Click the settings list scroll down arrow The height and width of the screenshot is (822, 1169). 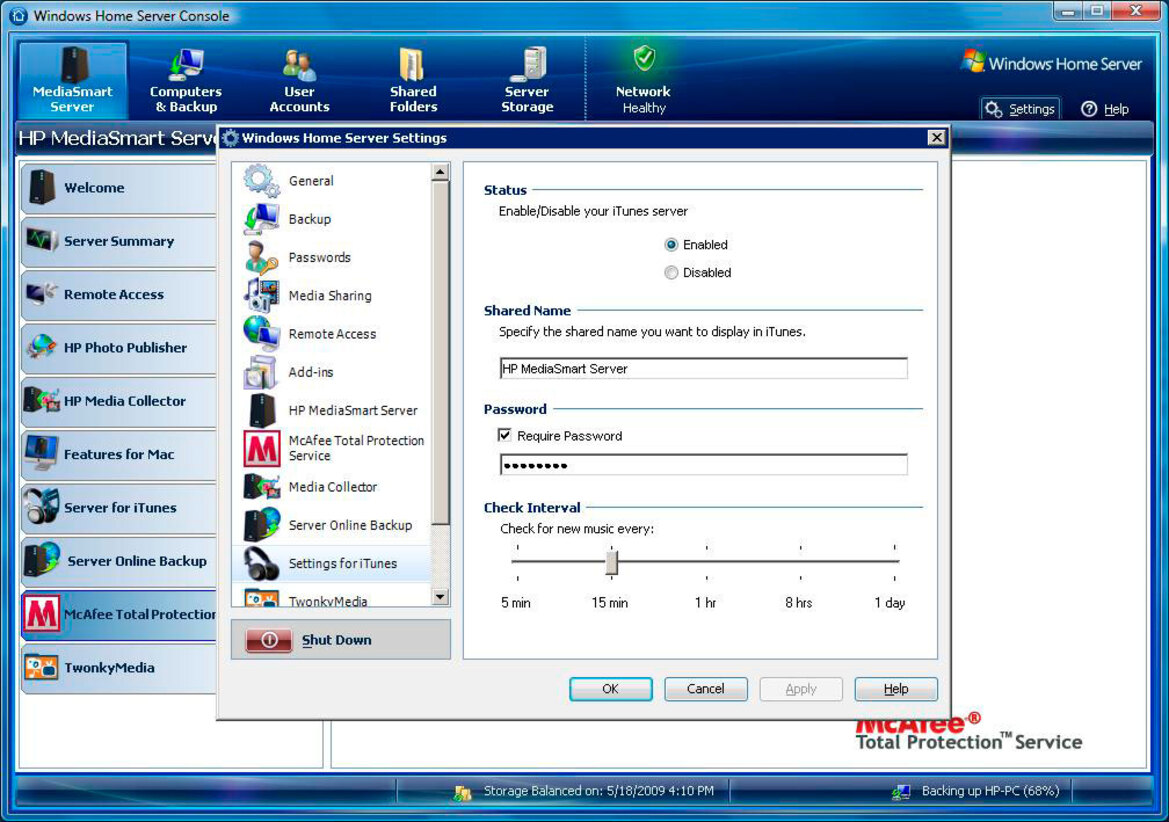[x=440, y=596]
